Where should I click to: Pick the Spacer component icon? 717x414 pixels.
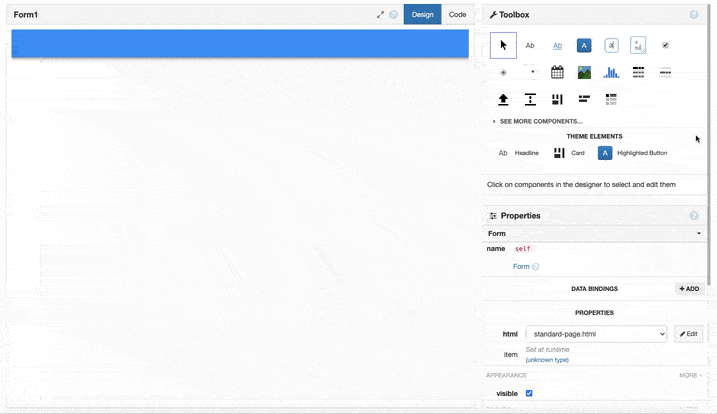530,99
